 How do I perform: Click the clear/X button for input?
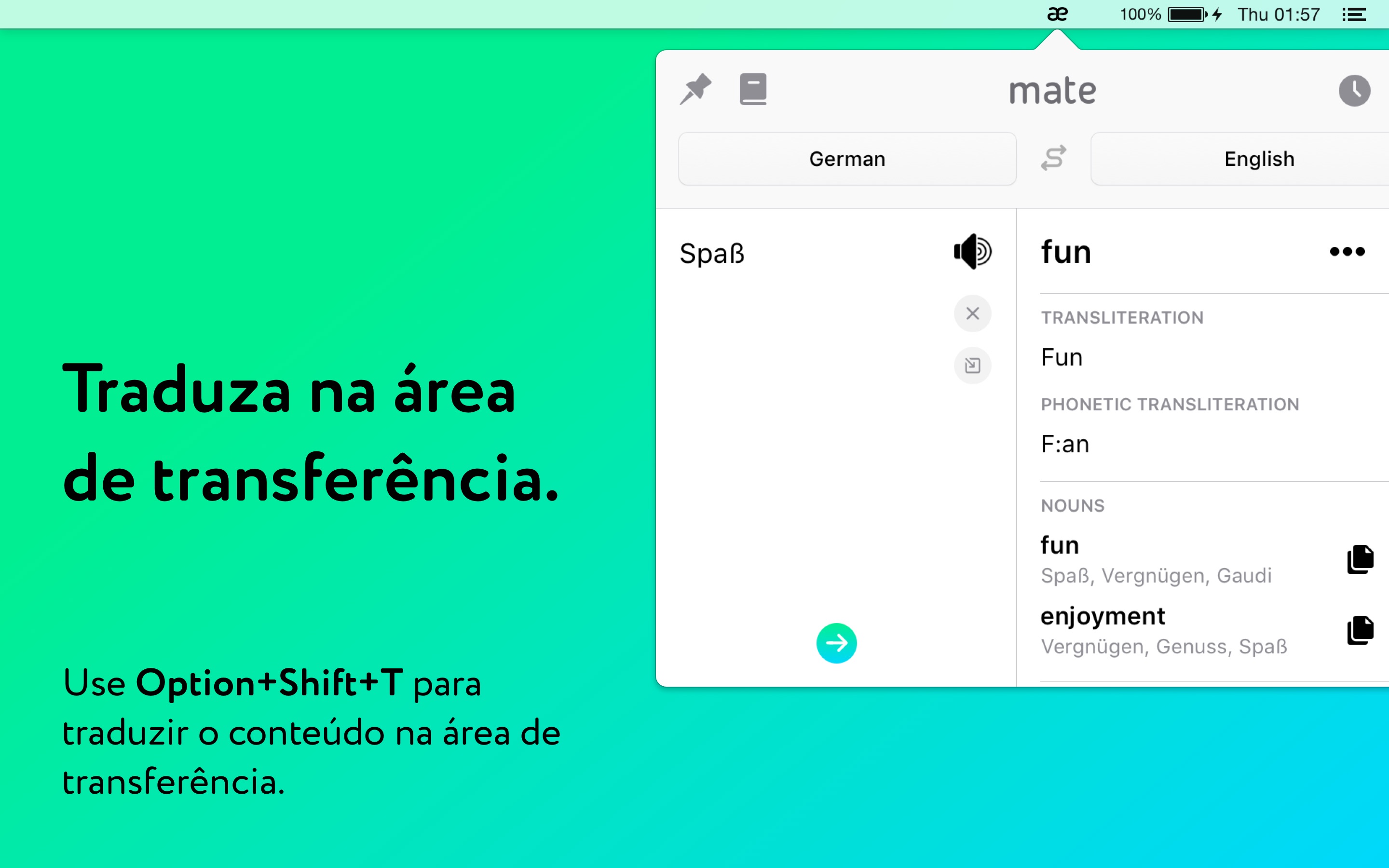point(972,313)
